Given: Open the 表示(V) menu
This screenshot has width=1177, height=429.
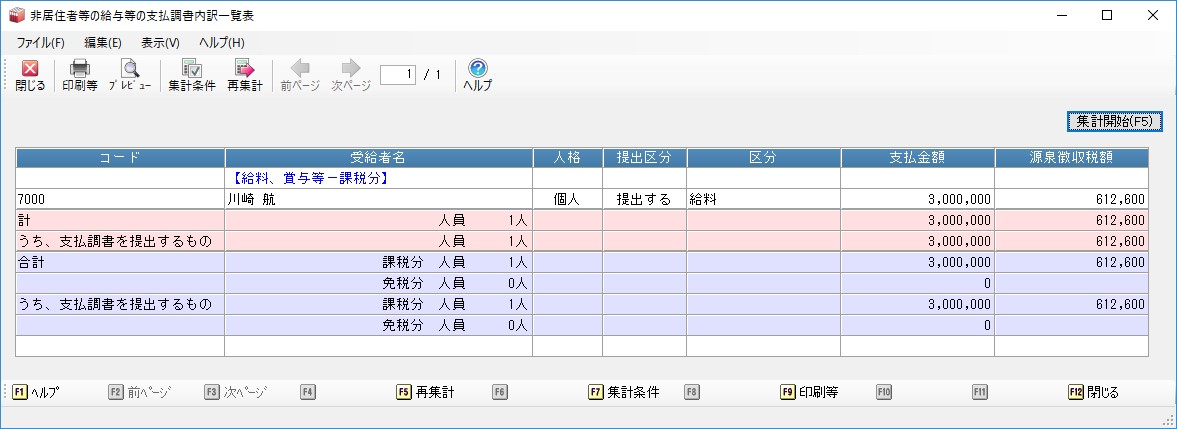Looking at the screenshot, I should click(160, 43).
